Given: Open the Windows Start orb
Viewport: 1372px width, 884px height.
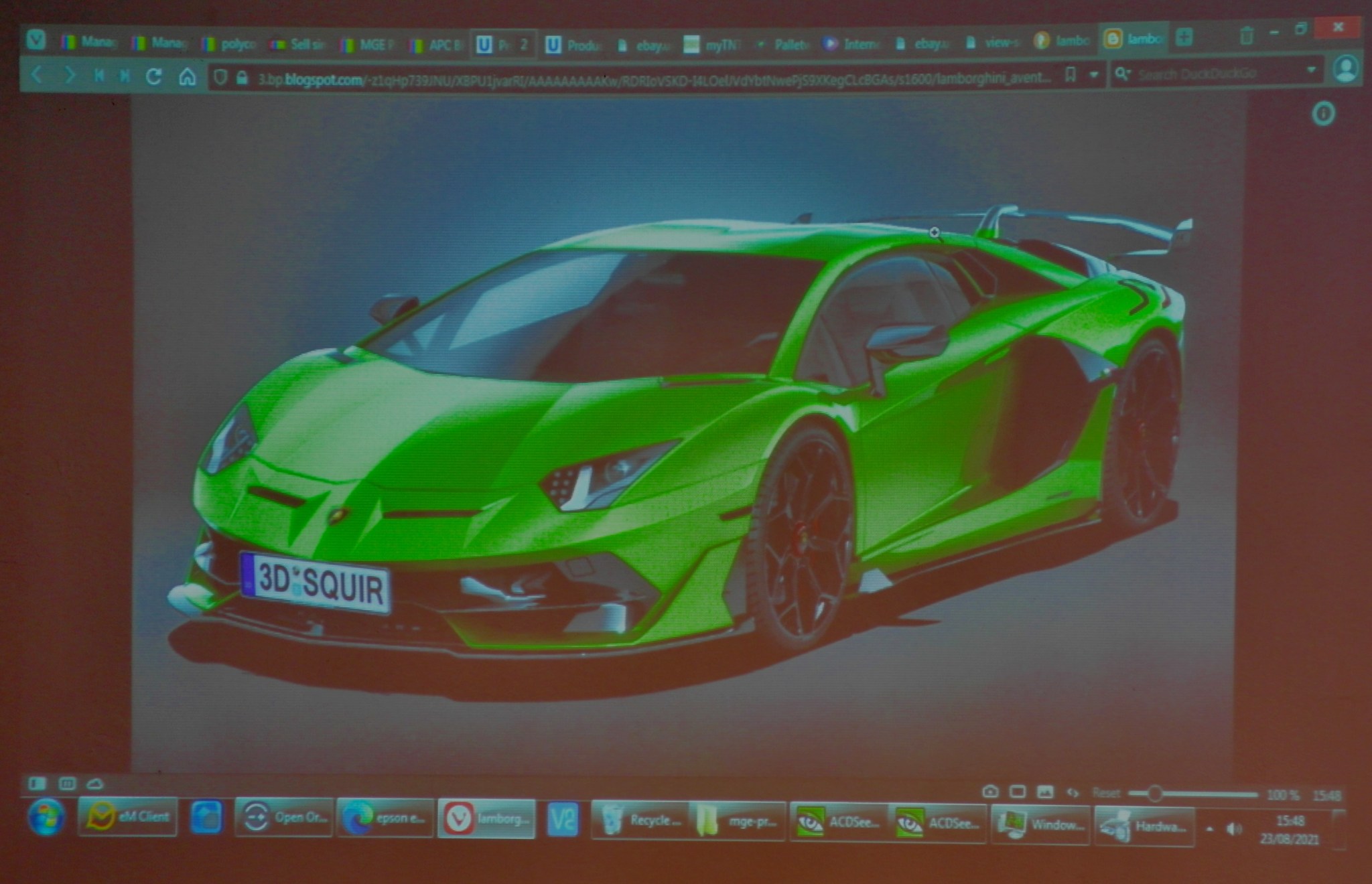Looking at the screenshot, I should tap(46, 818).
